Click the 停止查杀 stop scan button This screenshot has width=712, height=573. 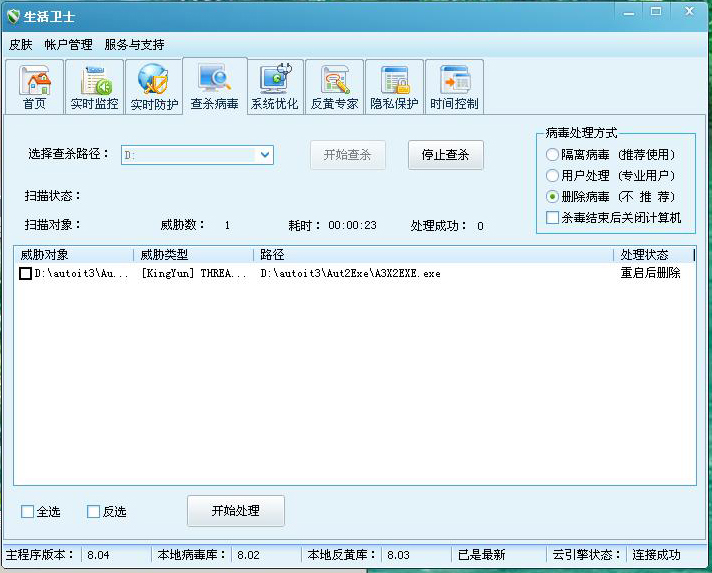pos(445,155)
